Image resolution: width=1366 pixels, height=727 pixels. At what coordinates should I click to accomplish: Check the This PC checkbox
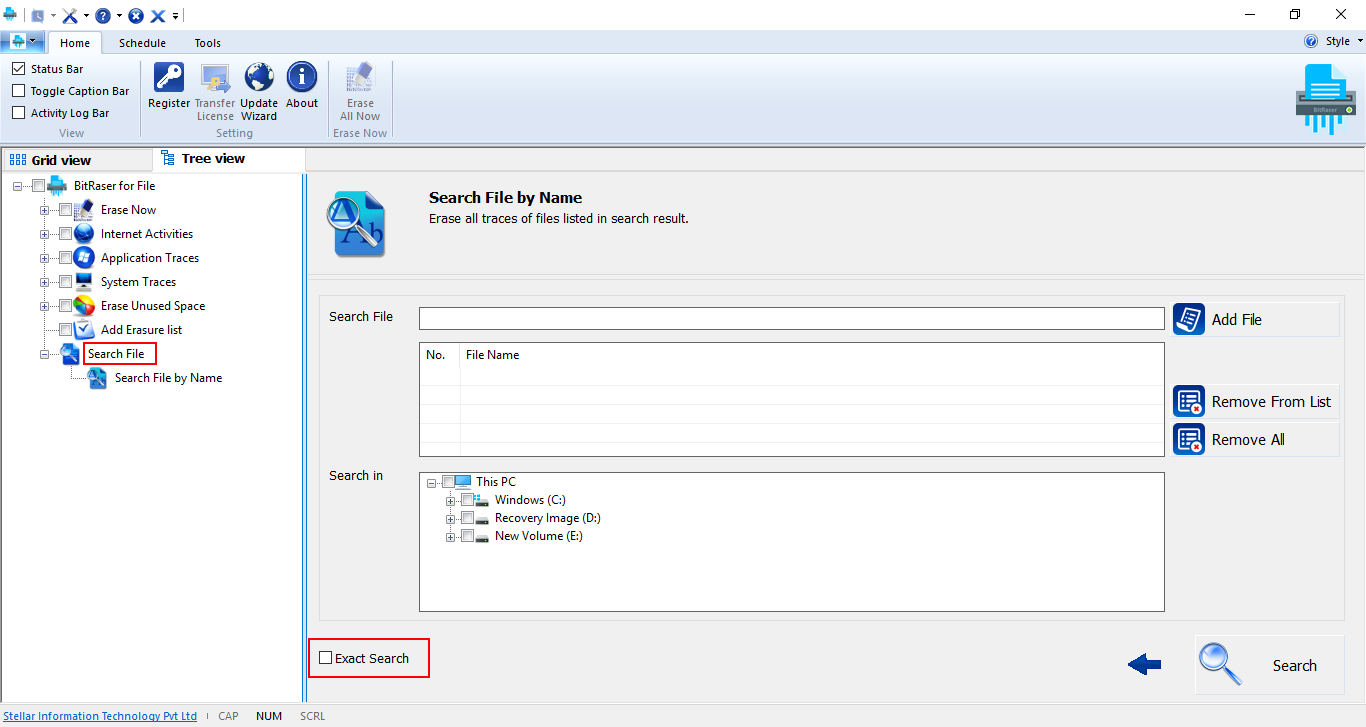[447, 482]
